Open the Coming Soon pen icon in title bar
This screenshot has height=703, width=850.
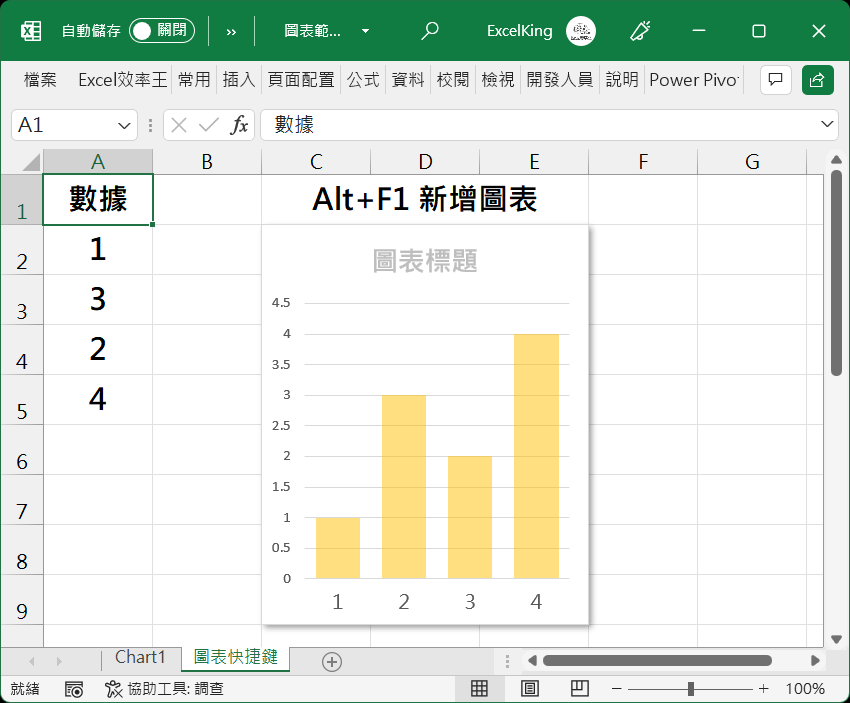pyautogui.click(x=640, y=31)
